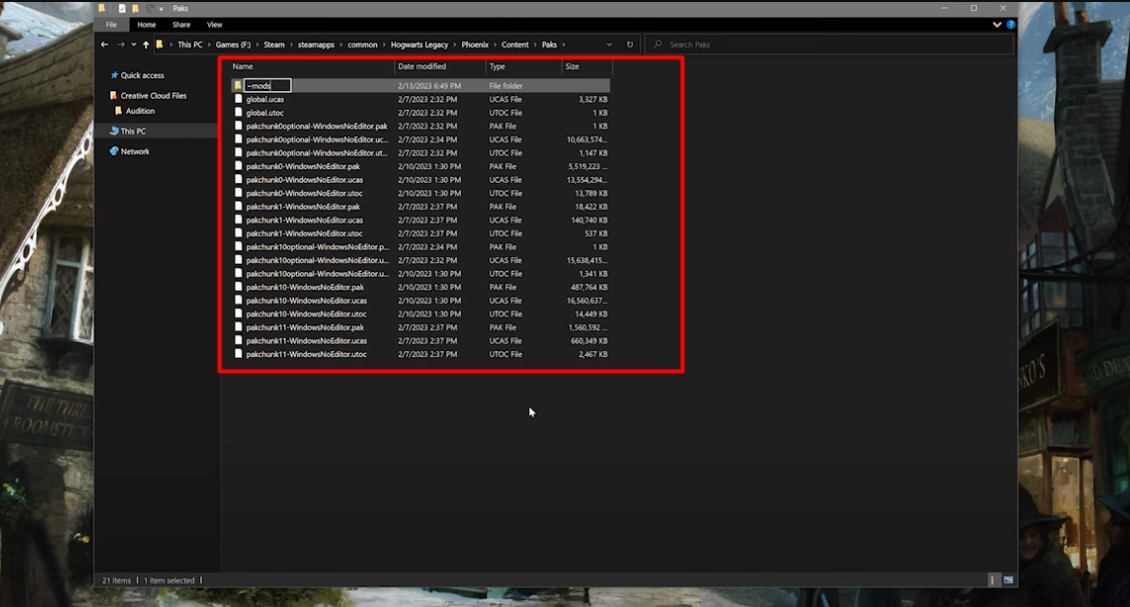1130x607 pixels.
Task: Expand the address bar history dropdown
Action: [x=609, y=45]
